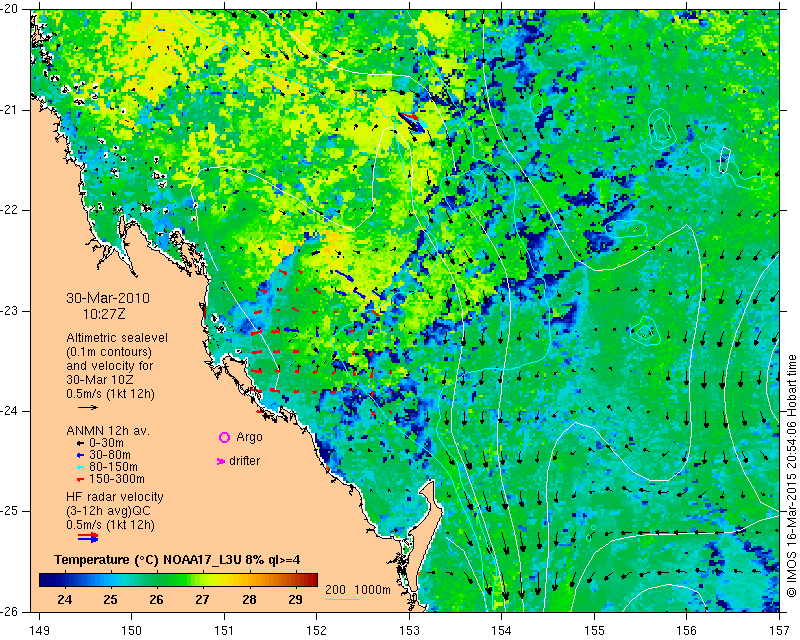Click longitude axis label '156'
This screenshot has width=800, height=640.
coord(687,631)
